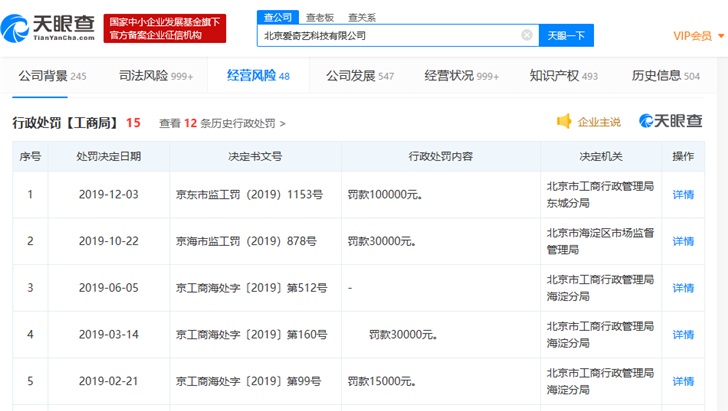The image size is (728, 411).
Task: Click the 行政处罚内容 column header
Action: 441,157
